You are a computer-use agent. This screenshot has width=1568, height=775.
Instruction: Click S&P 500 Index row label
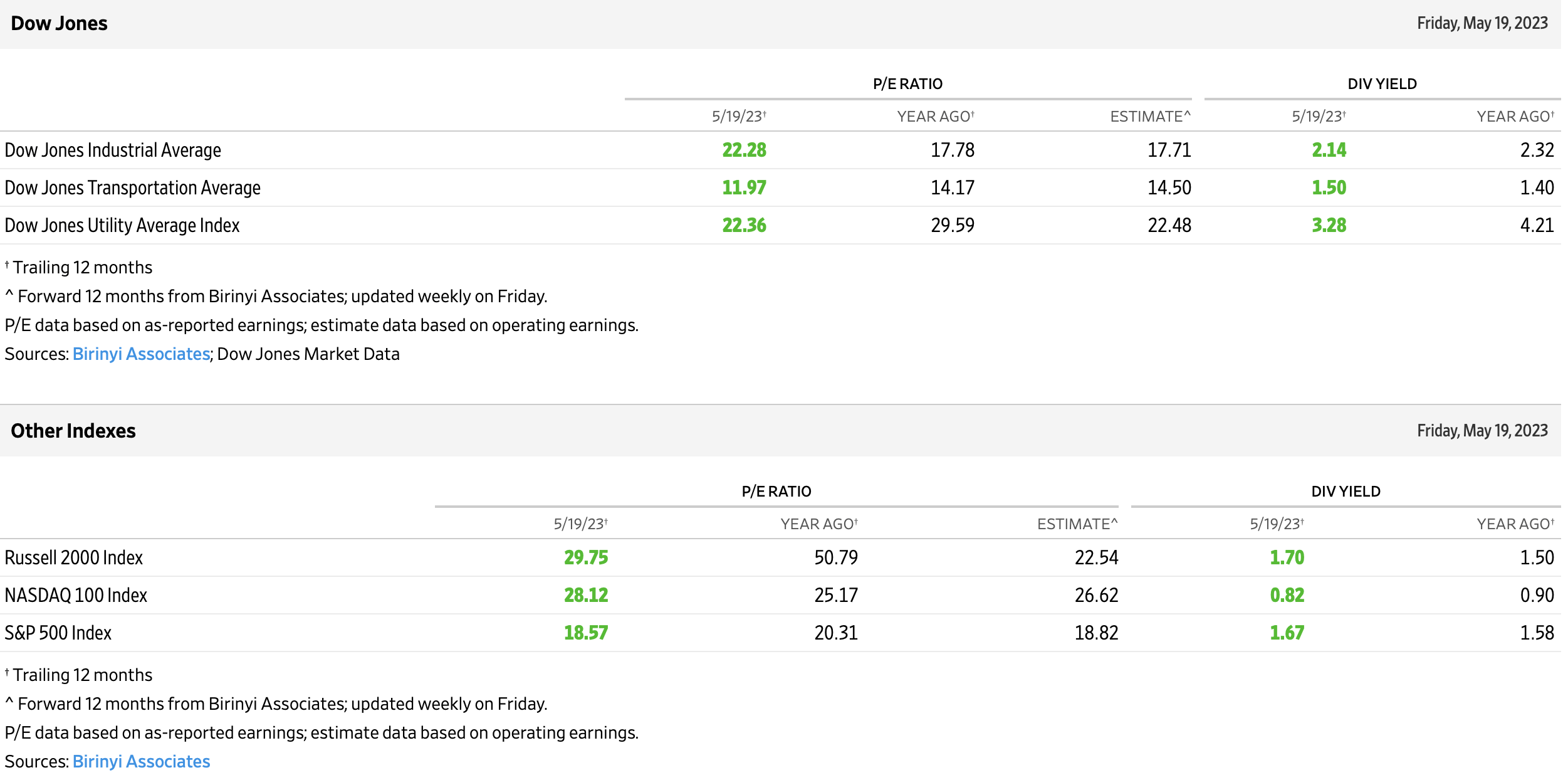point(58,633)
